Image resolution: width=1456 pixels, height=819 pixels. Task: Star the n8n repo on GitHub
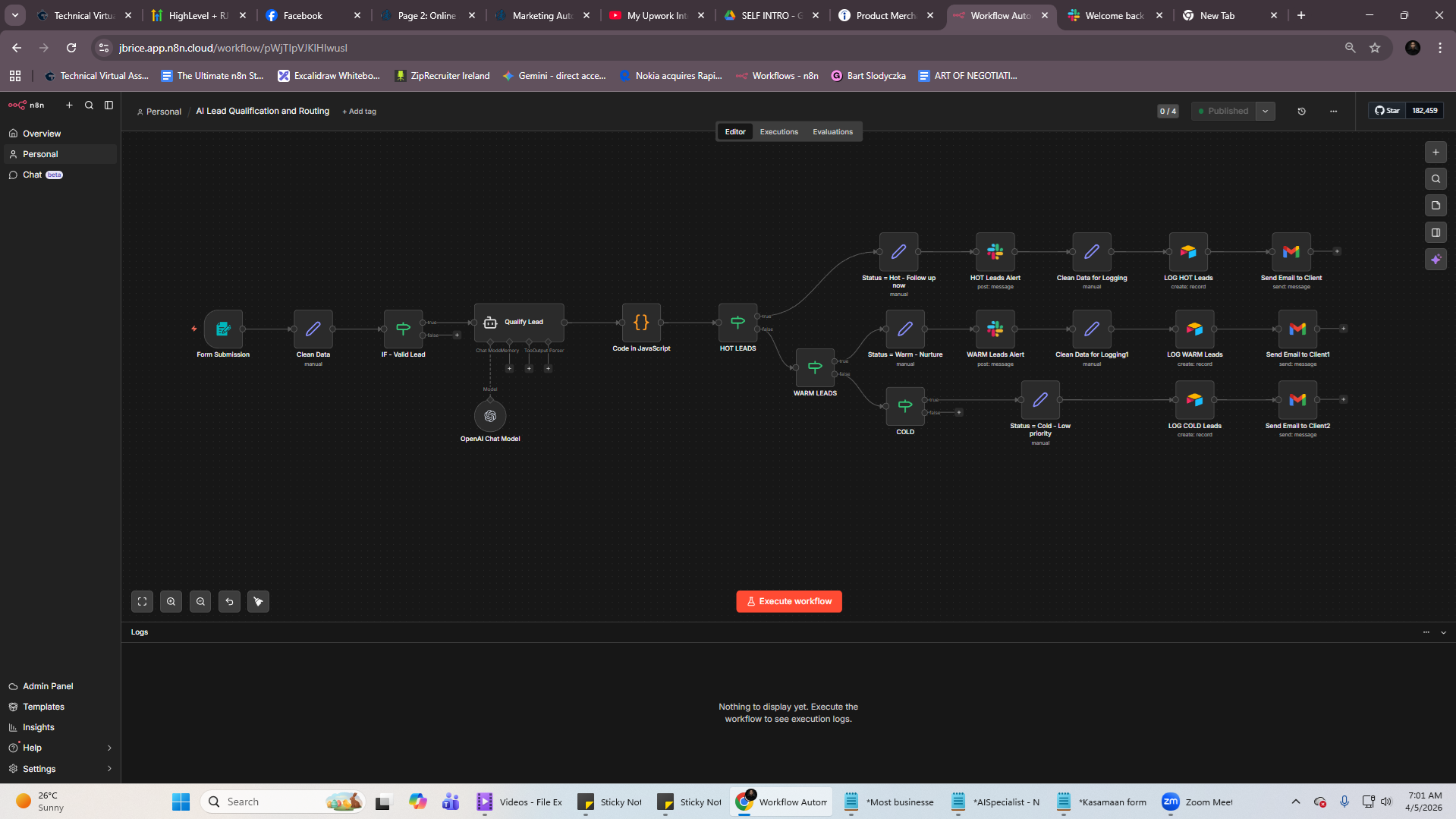1387,110
